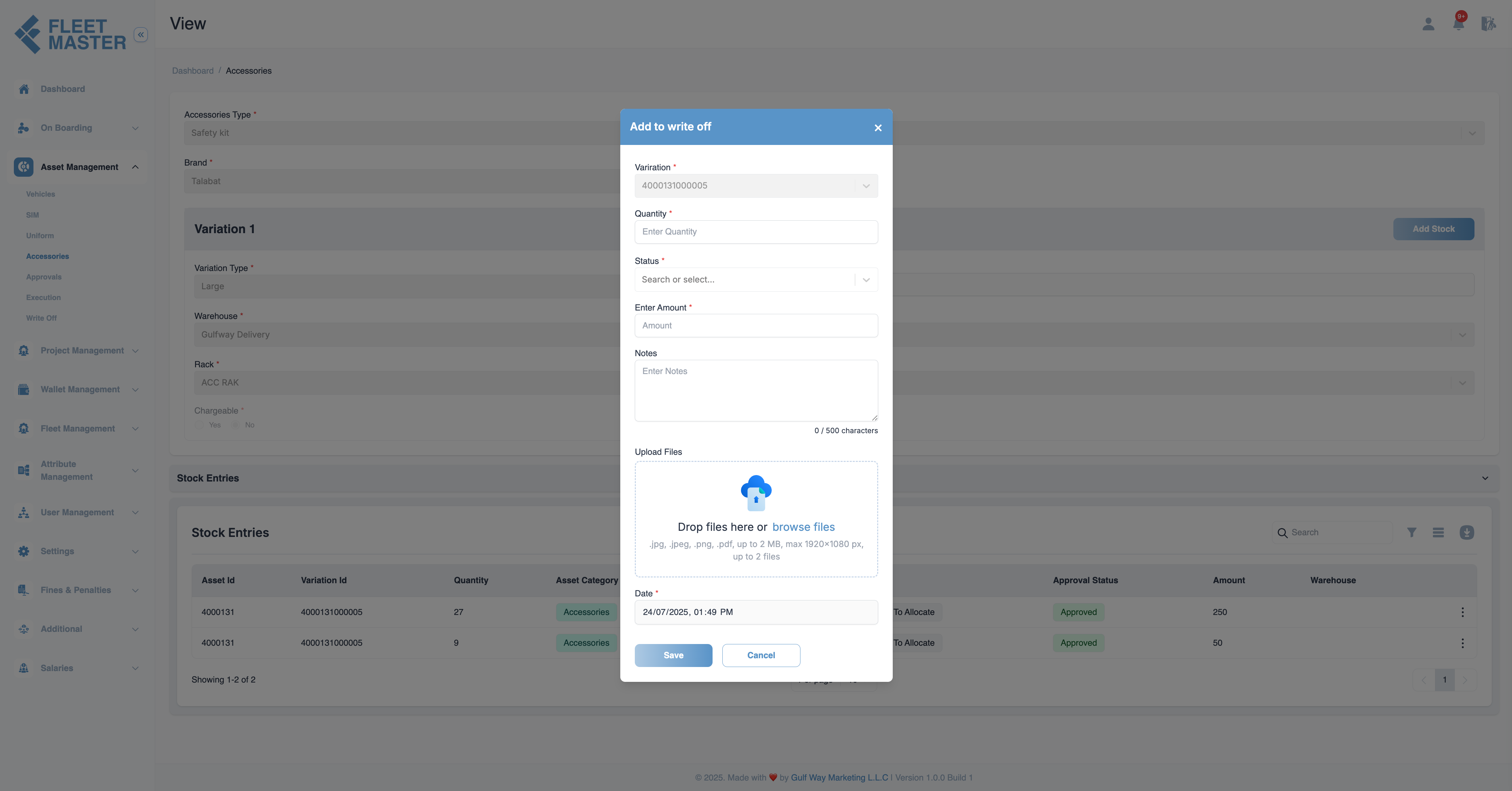Open the stock entries filter icon
This screenshot has width=1512, height=791.
click(x=1412, y=532)
